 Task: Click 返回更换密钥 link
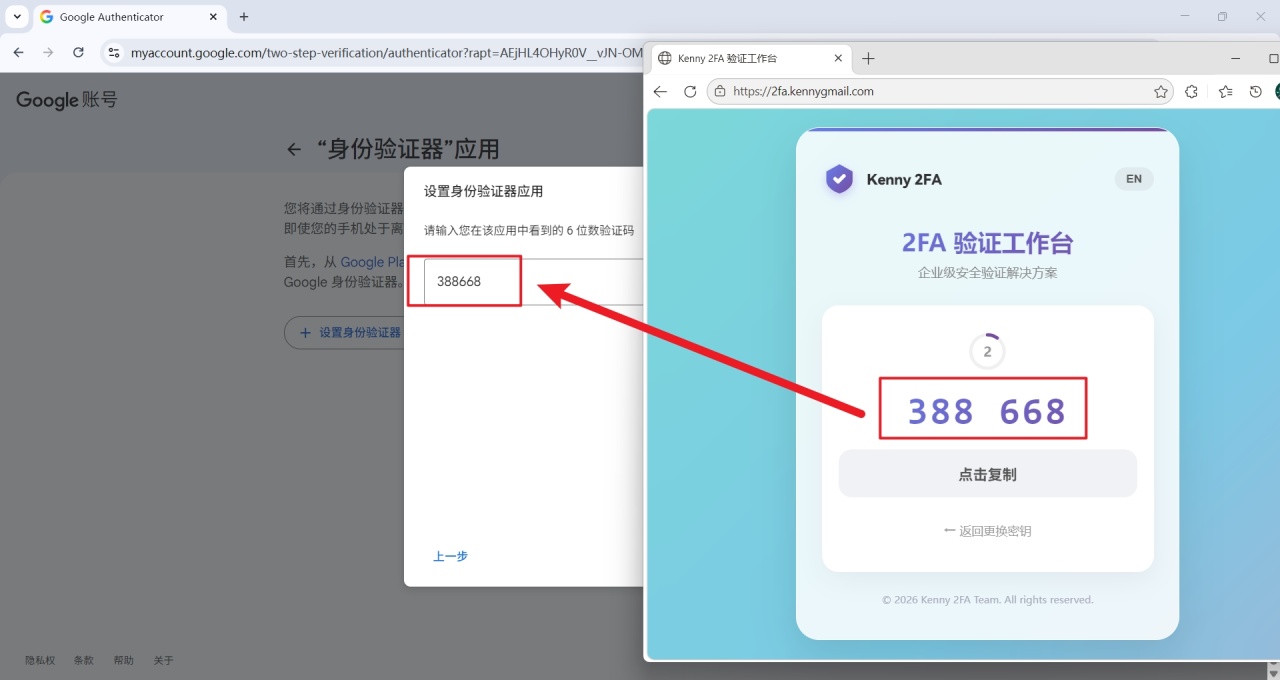click(988, 531)
